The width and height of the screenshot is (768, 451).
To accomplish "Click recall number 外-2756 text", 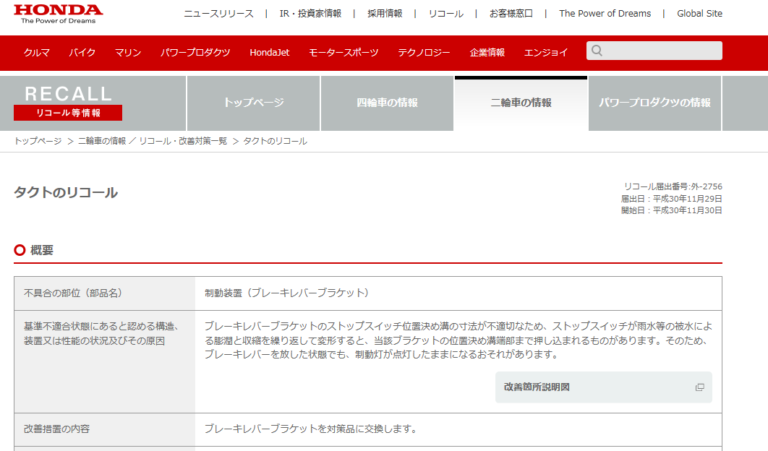I will [x=673, y=187].
